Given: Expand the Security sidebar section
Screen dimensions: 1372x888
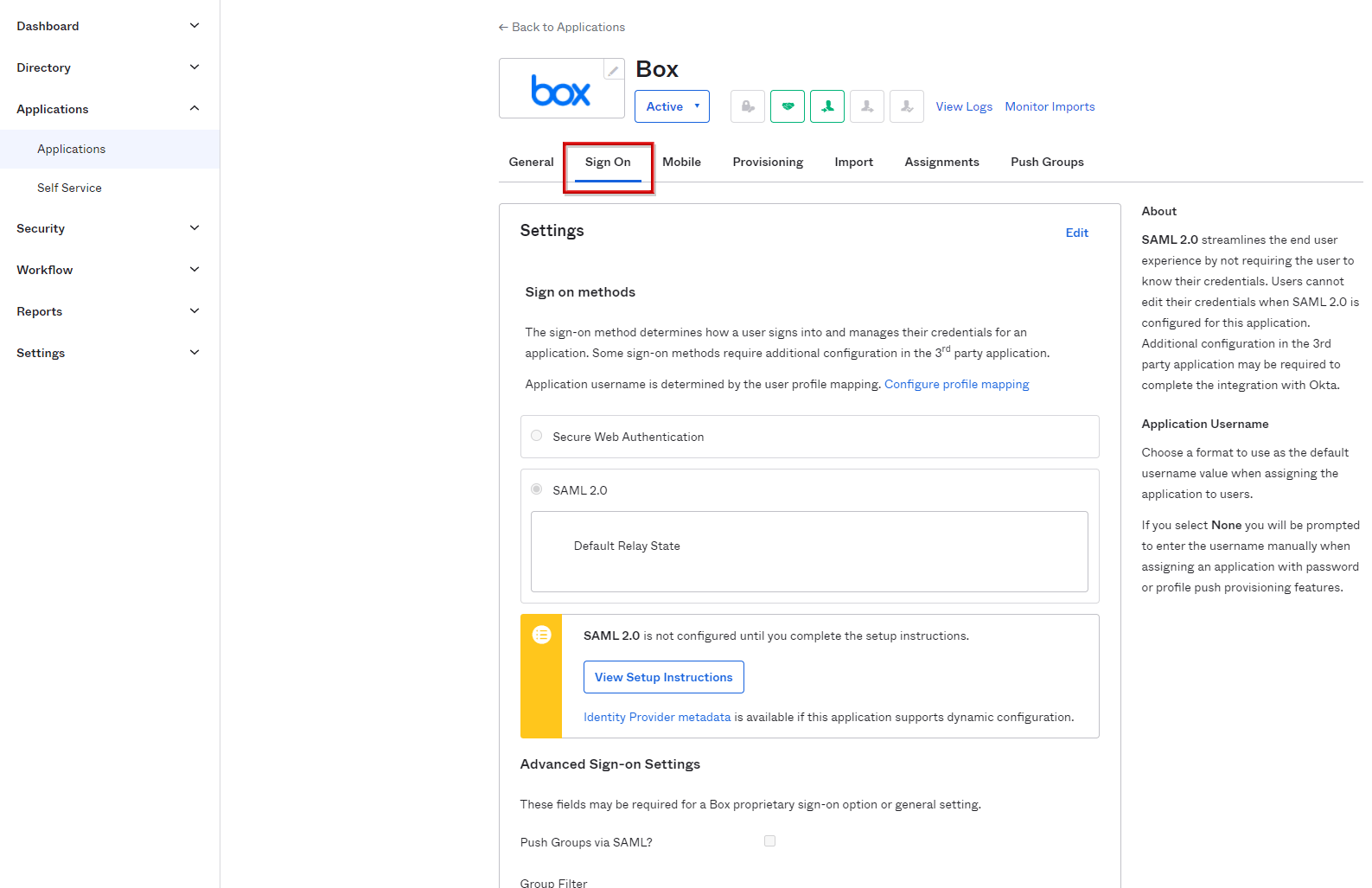Looking at the screenshot, I should 110,228.
